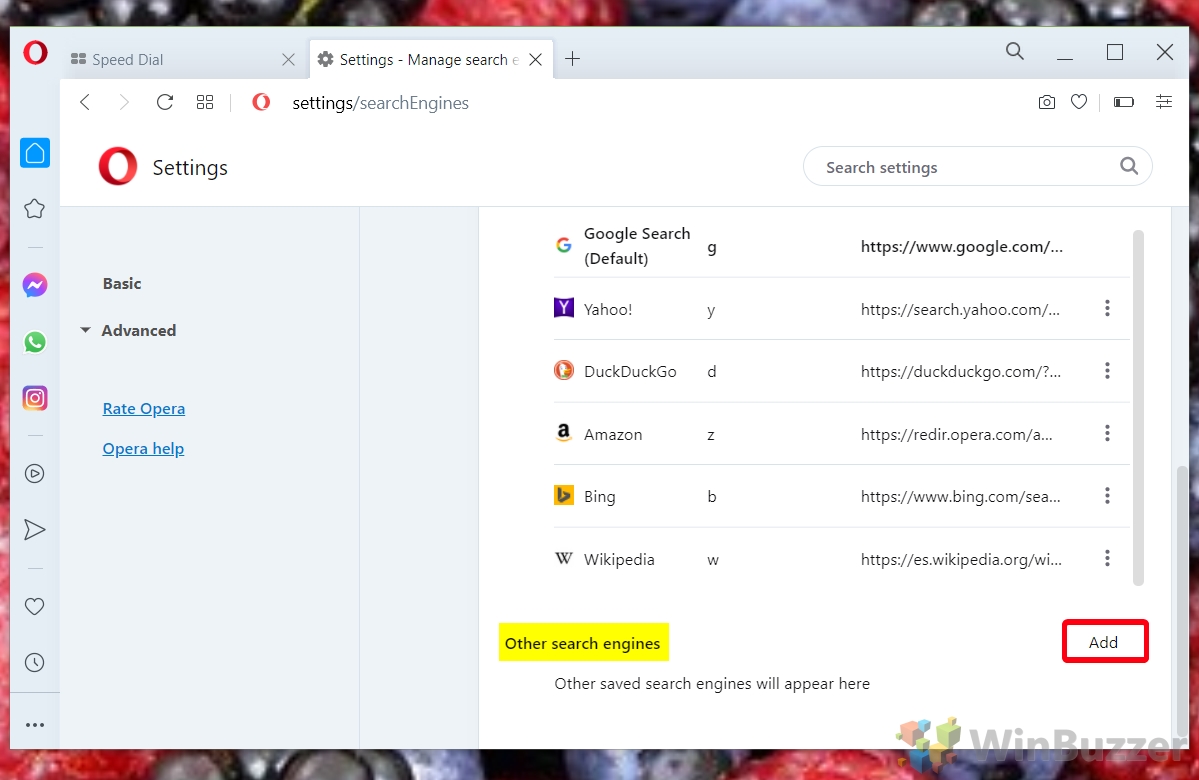This screenshot has width=1199, height=780.
Task: Open the new tab plus button
Action: pos(572,59)
